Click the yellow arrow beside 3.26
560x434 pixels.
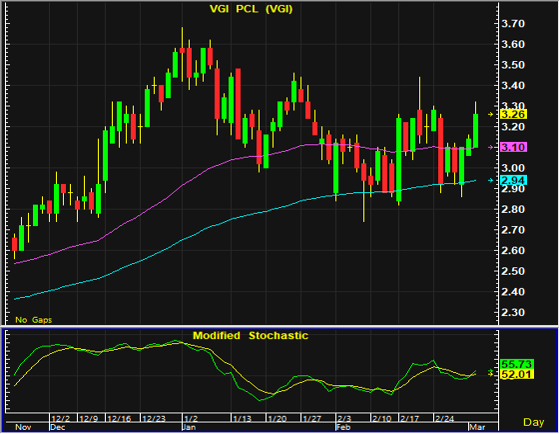point(491,114)
